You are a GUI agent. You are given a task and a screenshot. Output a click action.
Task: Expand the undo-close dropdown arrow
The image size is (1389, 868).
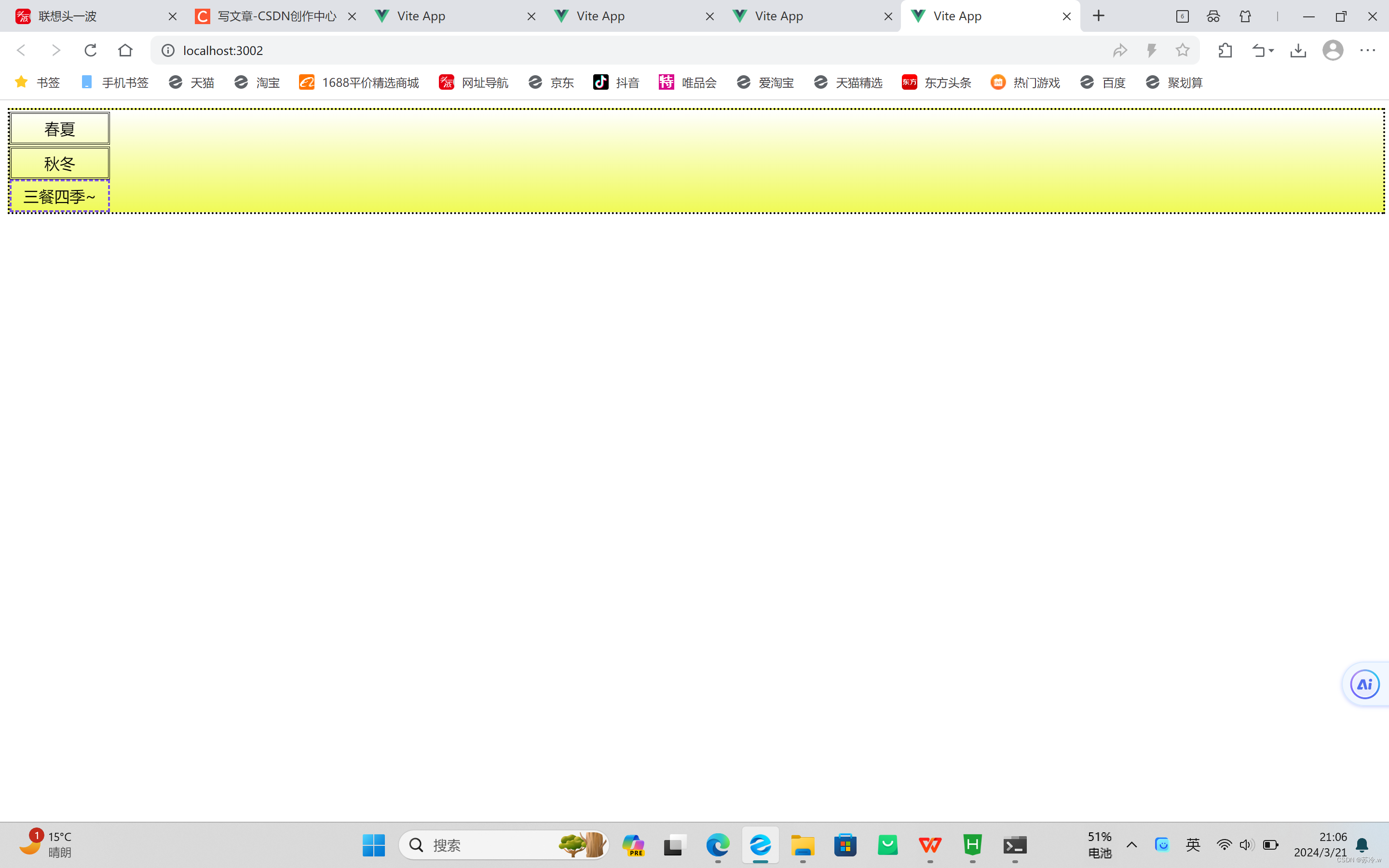pos(1271,51)
